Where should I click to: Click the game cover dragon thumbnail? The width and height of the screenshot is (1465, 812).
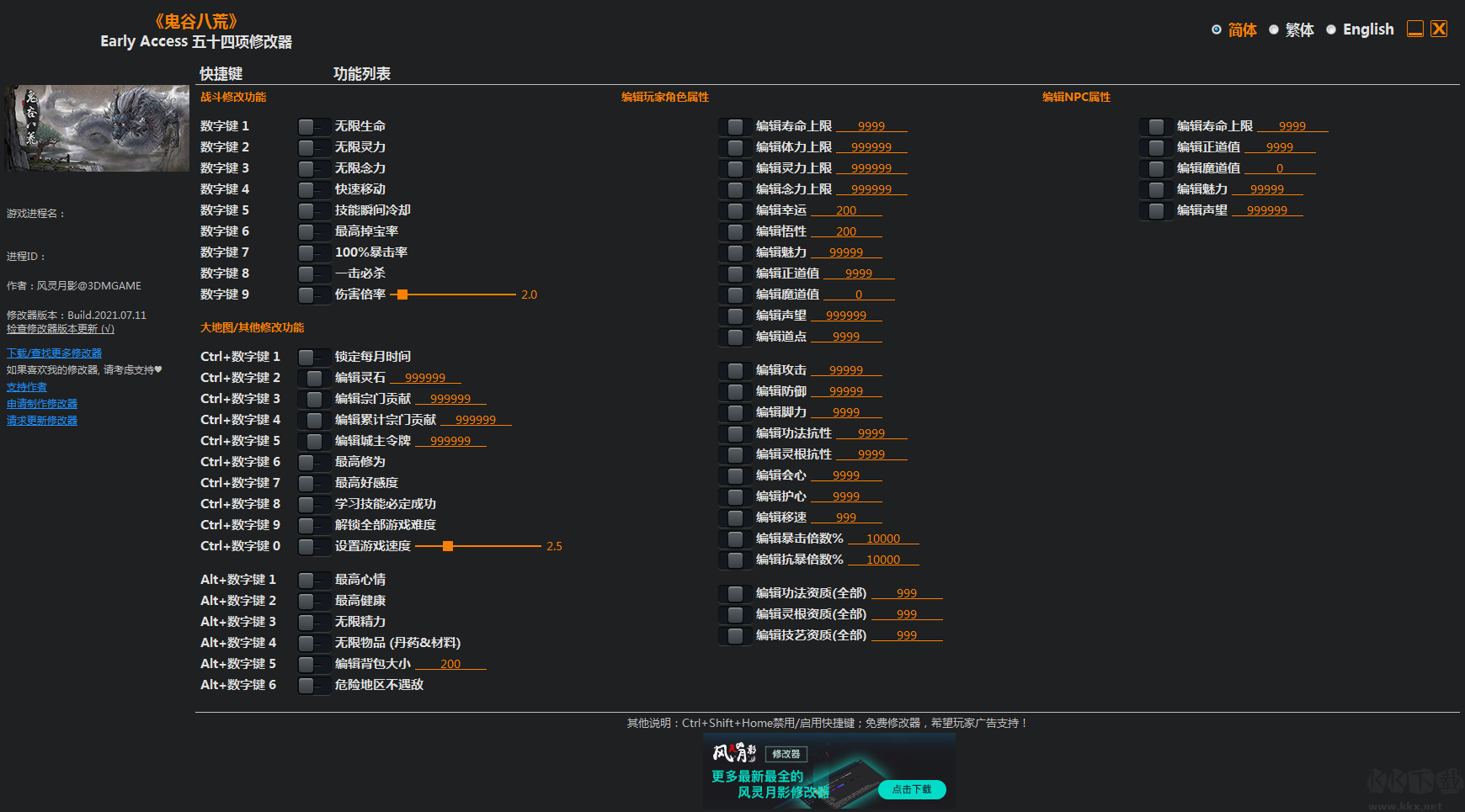click(97, 128)
